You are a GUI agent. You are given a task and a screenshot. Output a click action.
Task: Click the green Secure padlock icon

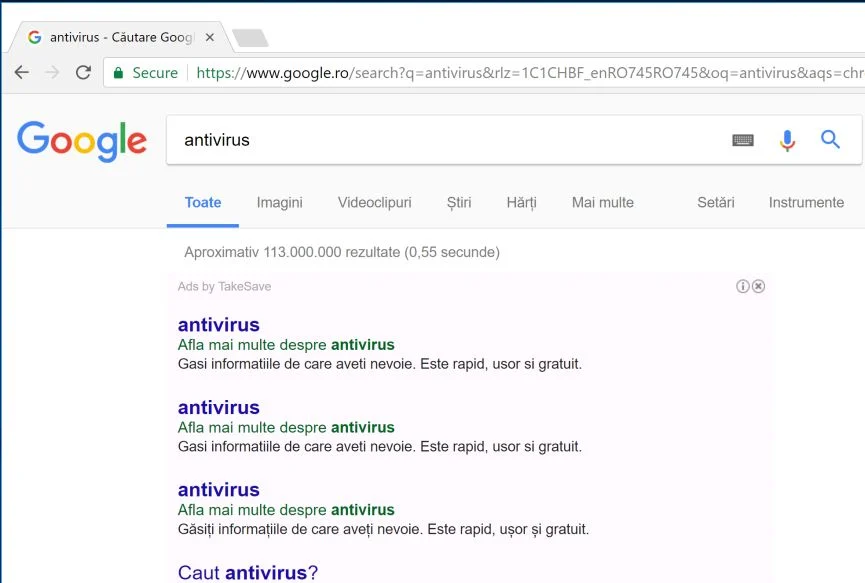pos(118,73)
